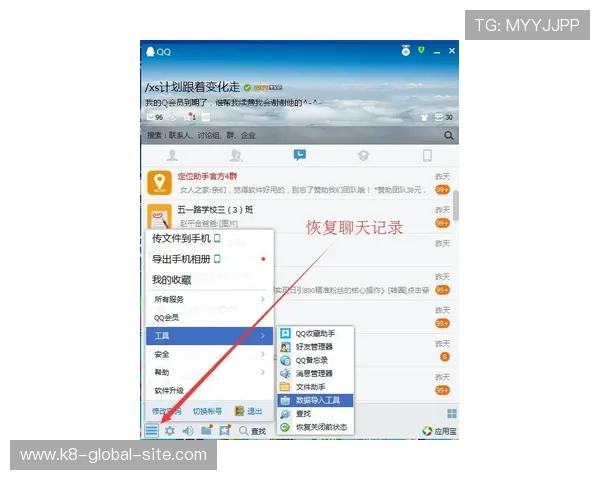Open 好友管理器 in tools submenu
This screenshot has height=480, width=600.
(315, 347)
